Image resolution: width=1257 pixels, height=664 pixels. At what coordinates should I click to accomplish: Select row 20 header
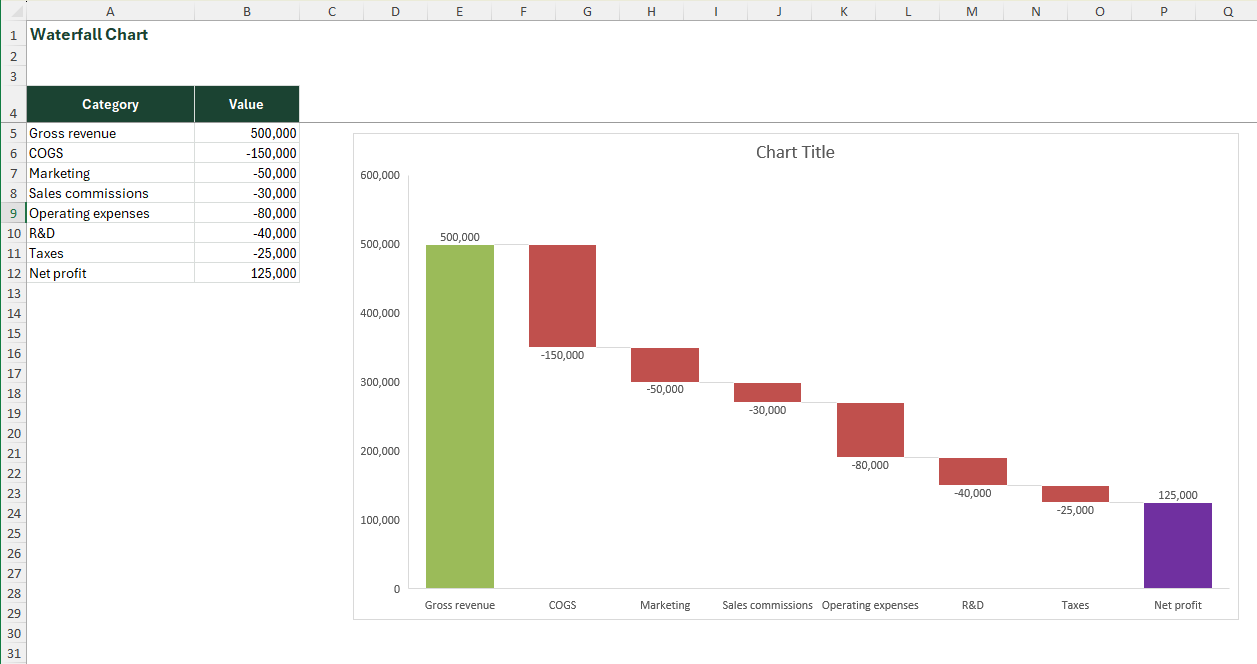(13, 433)
